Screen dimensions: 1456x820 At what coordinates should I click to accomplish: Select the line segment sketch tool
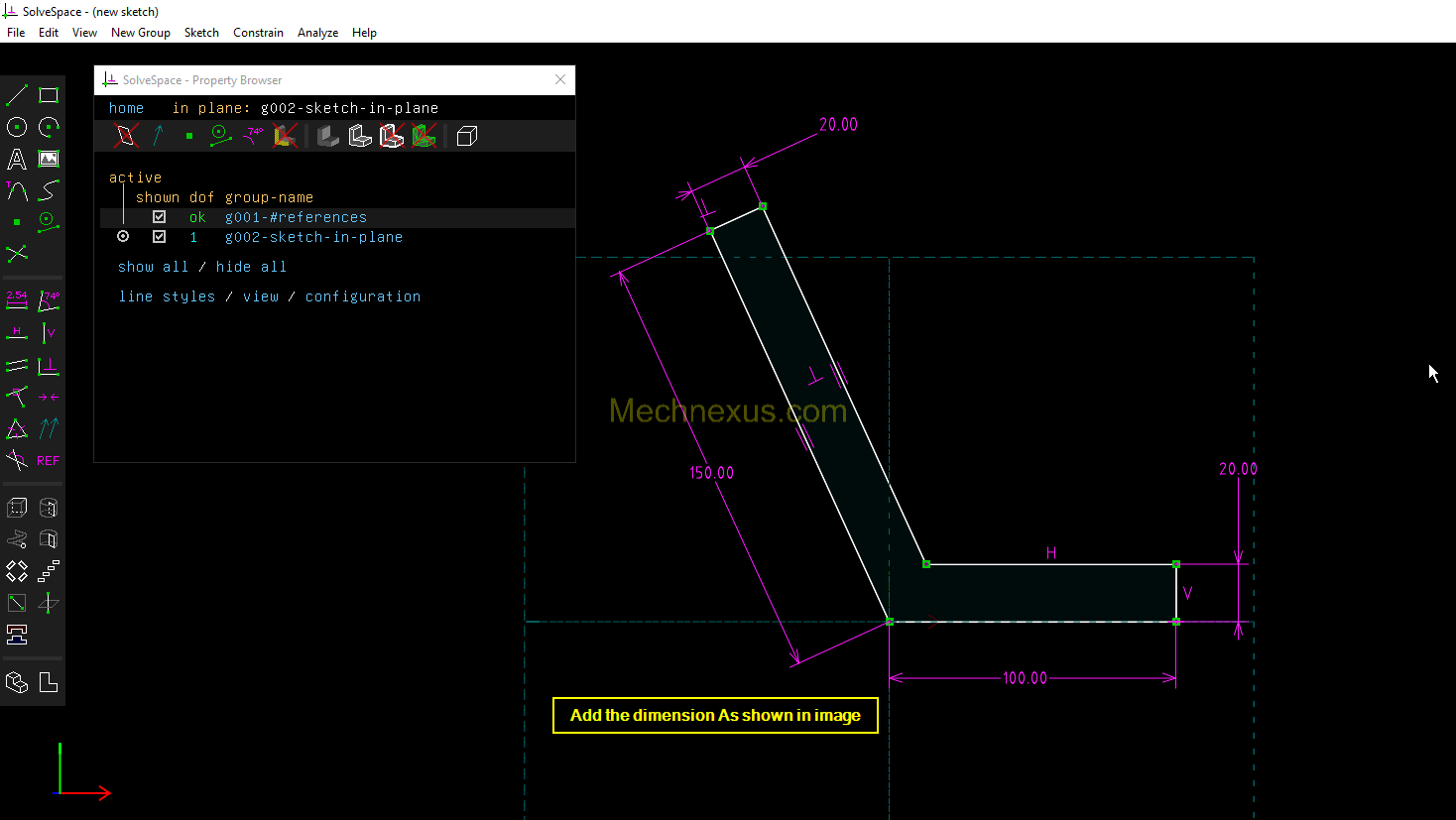coord(17,95)
